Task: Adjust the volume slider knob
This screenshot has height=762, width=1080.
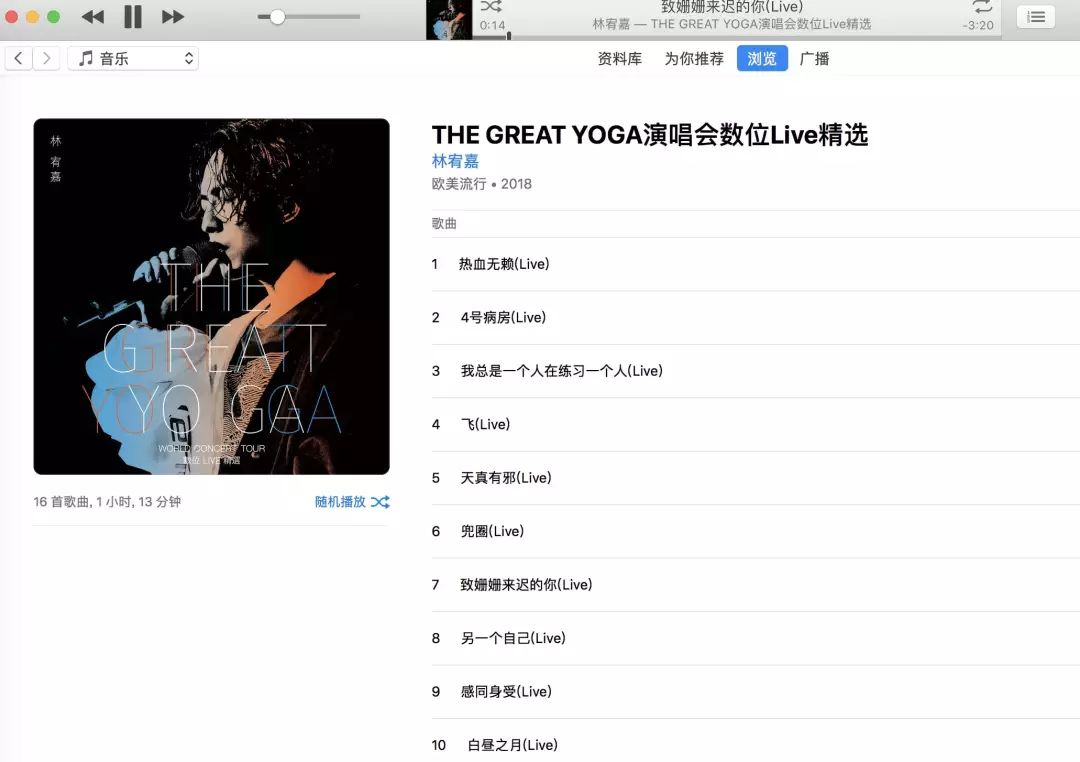Action: [277, 17]
